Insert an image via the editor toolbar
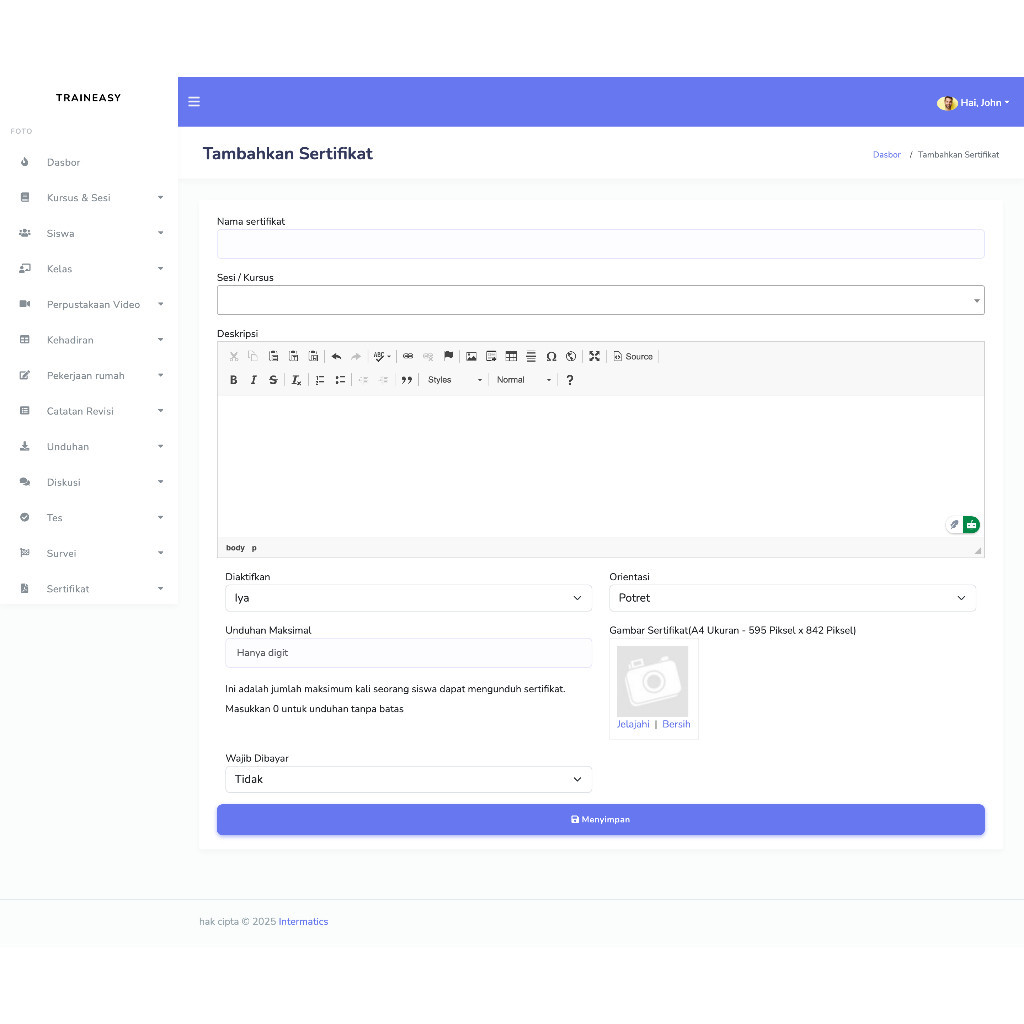The width and height of the screenshot is (1024, 1024). coord(471,356)
